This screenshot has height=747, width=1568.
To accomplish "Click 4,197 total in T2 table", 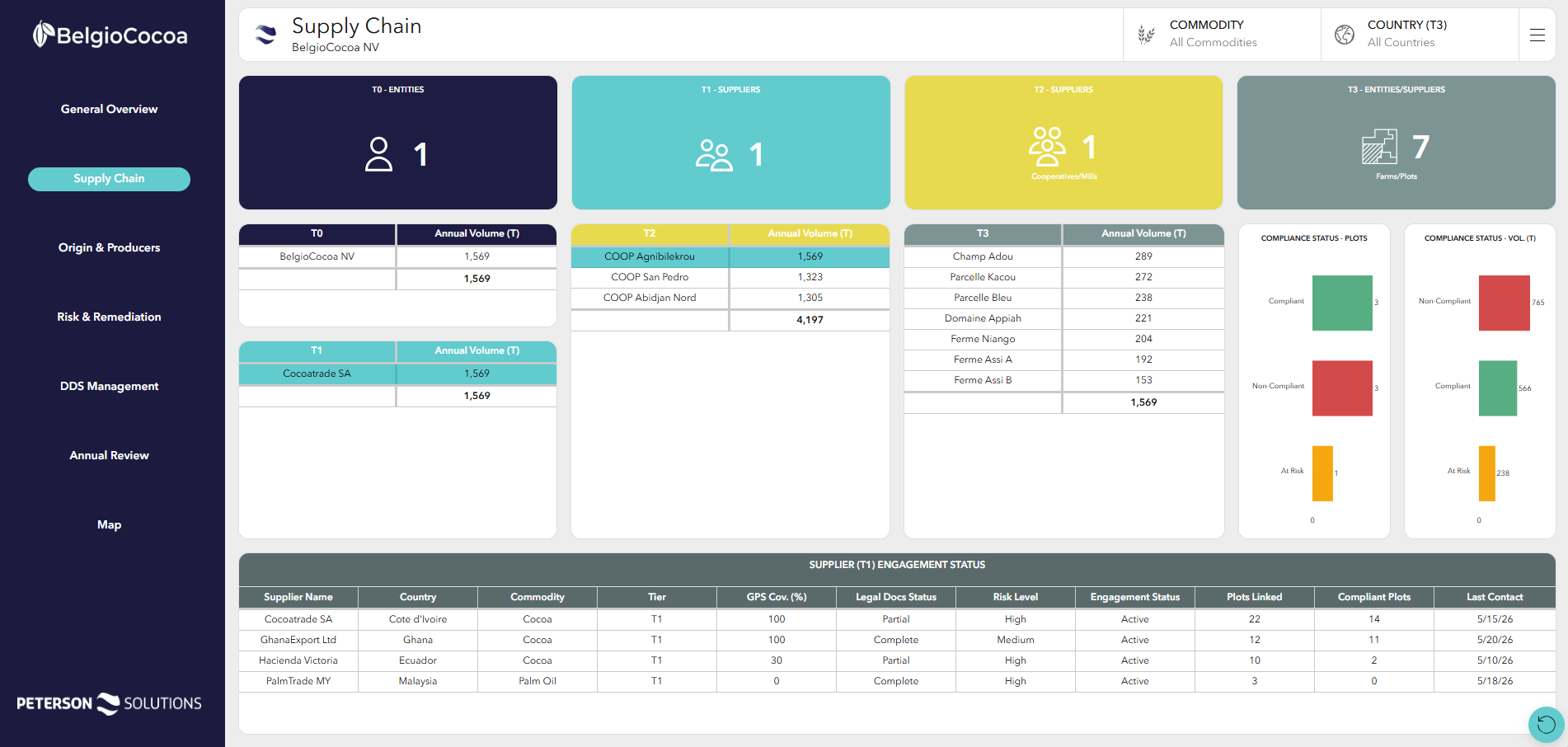I will tap(810, 320).
